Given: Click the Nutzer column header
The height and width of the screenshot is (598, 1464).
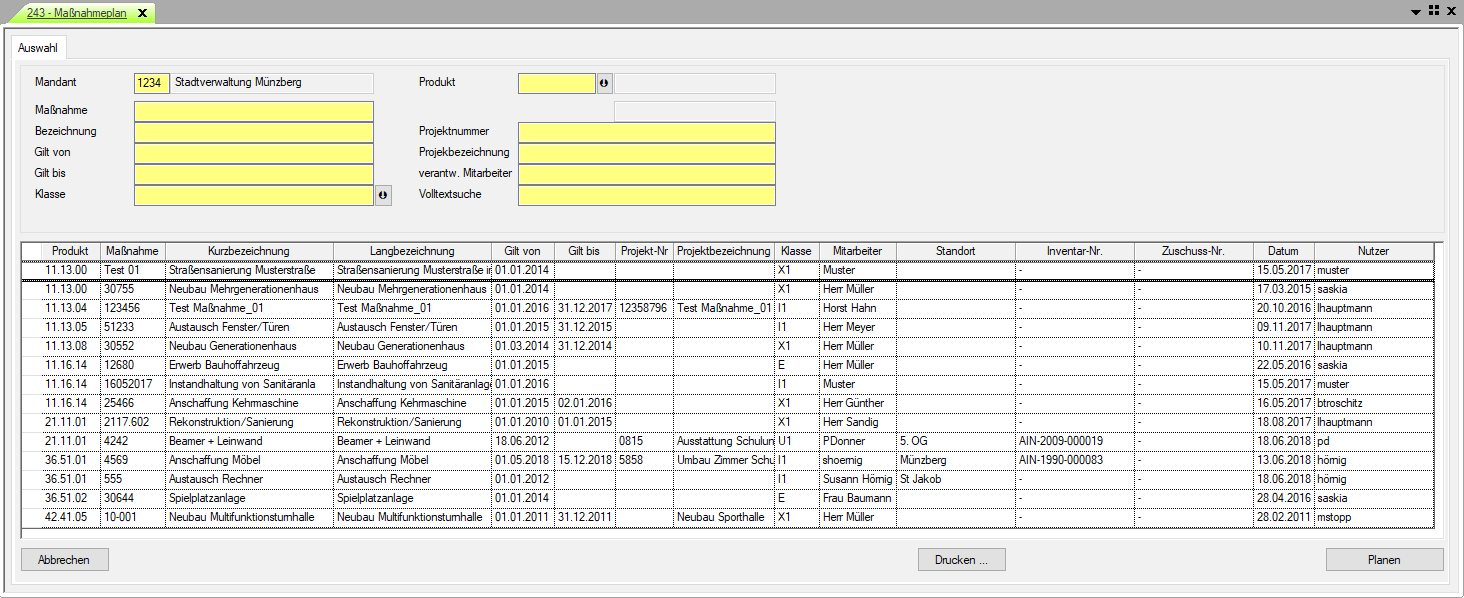Looking at the screenshot, I should (1373, 251).
